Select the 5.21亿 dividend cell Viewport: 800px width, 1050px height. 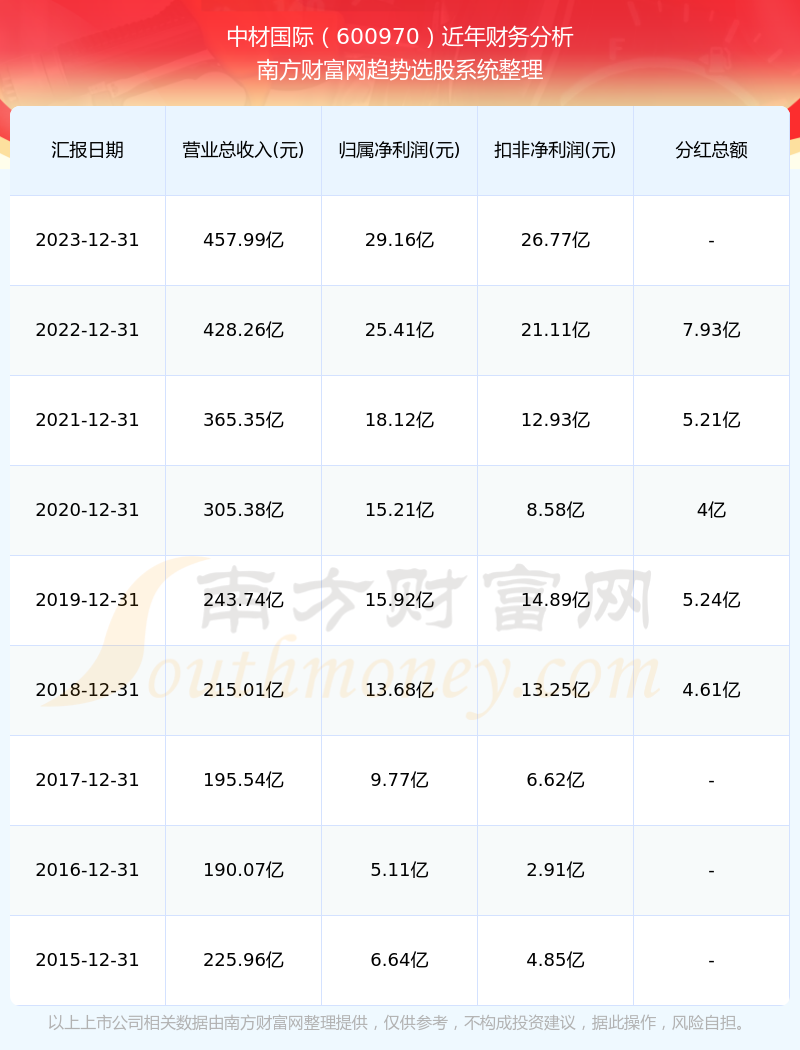712,420
